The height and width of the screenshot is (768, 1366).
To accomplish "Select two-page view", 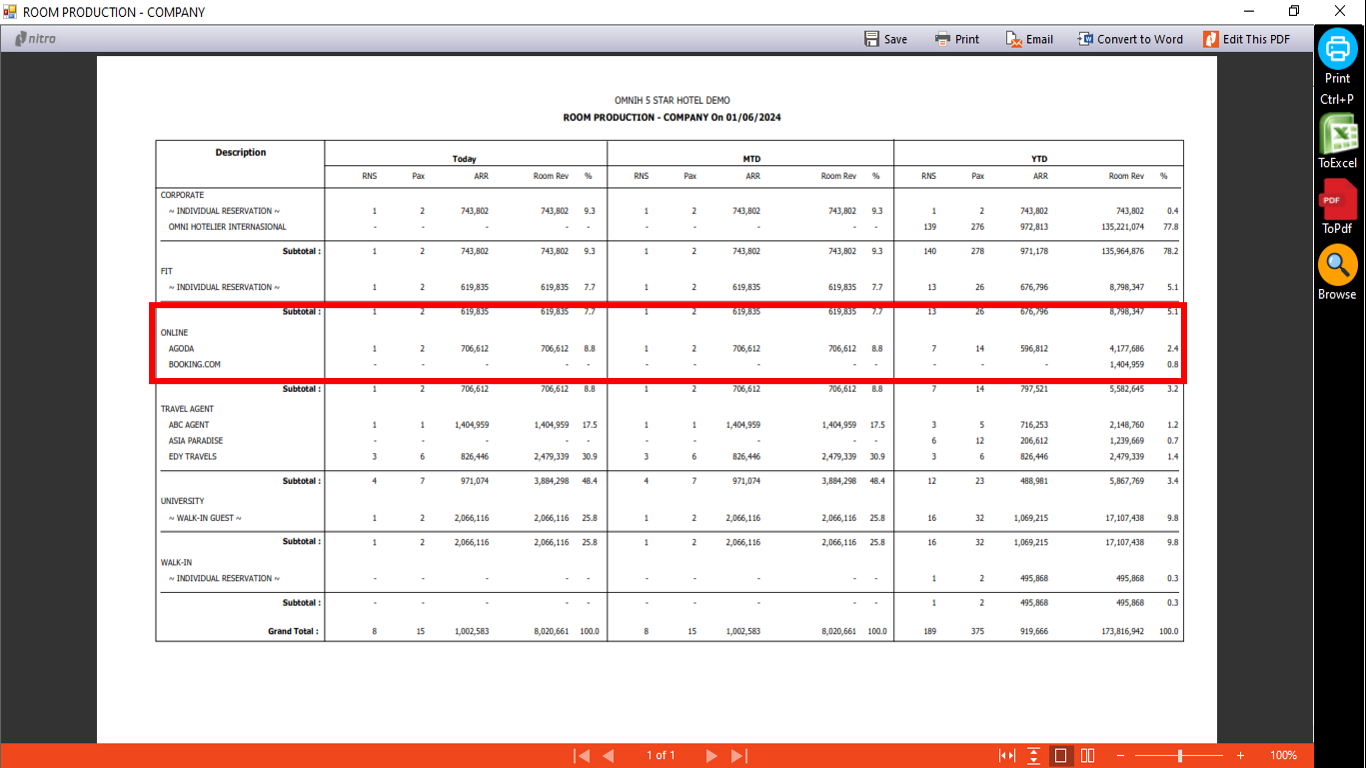I will 1088,755.
